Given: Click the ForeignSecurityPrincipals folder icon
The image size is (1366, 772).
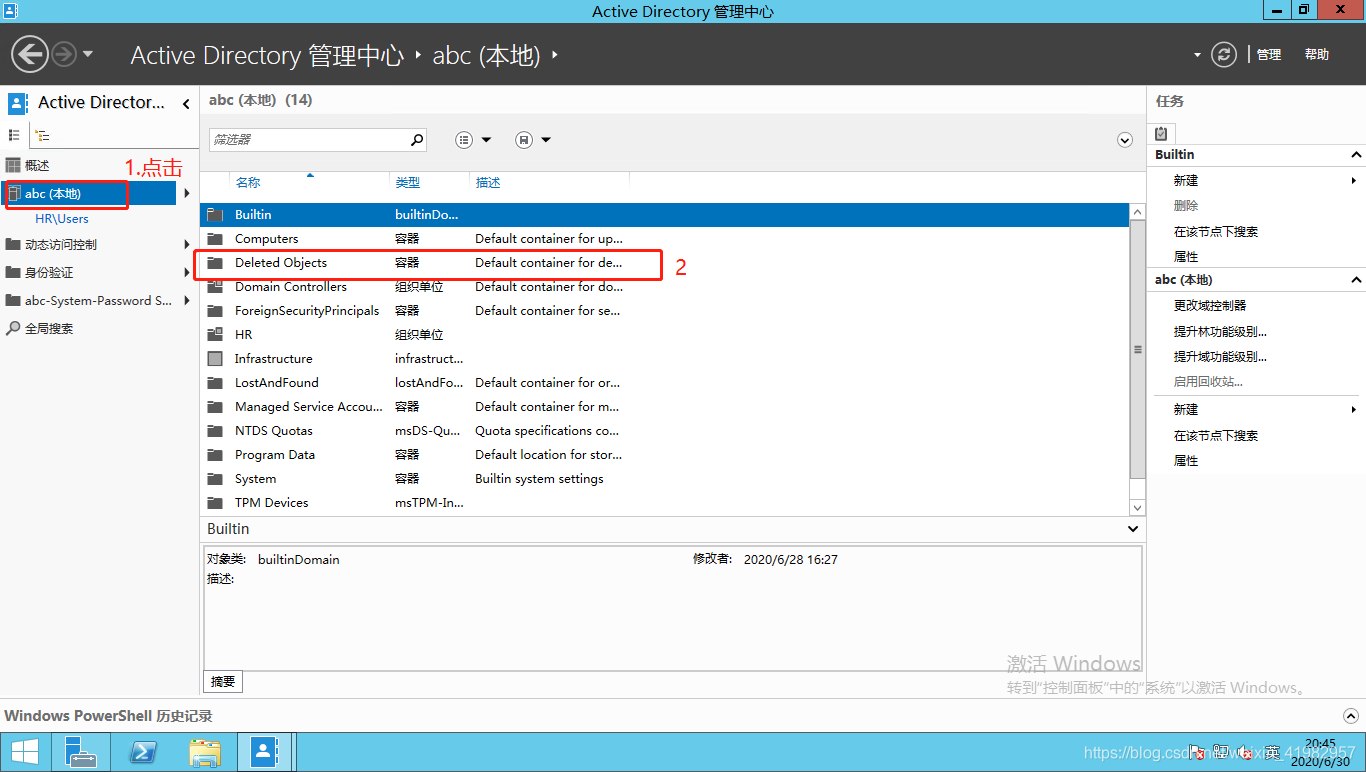Looking at the screenshot, I should (215, 311).
